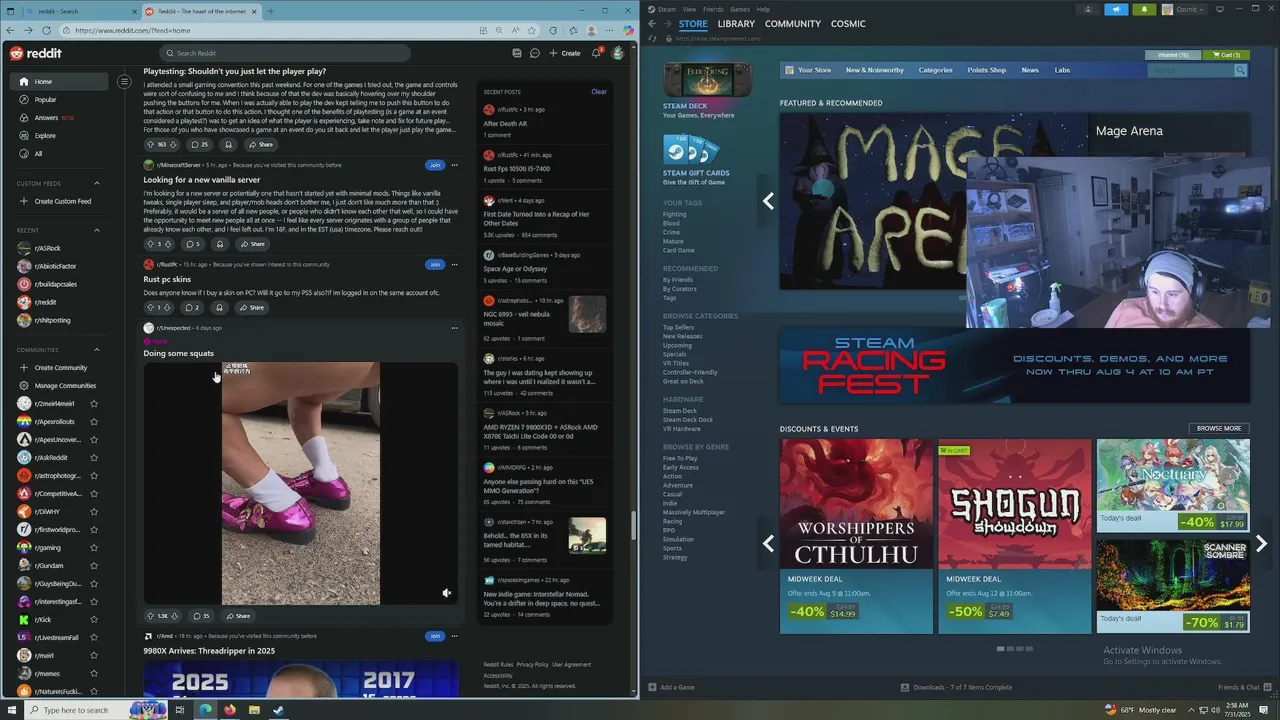Open Steam announcements megaphone icon

pos(1116,9)
